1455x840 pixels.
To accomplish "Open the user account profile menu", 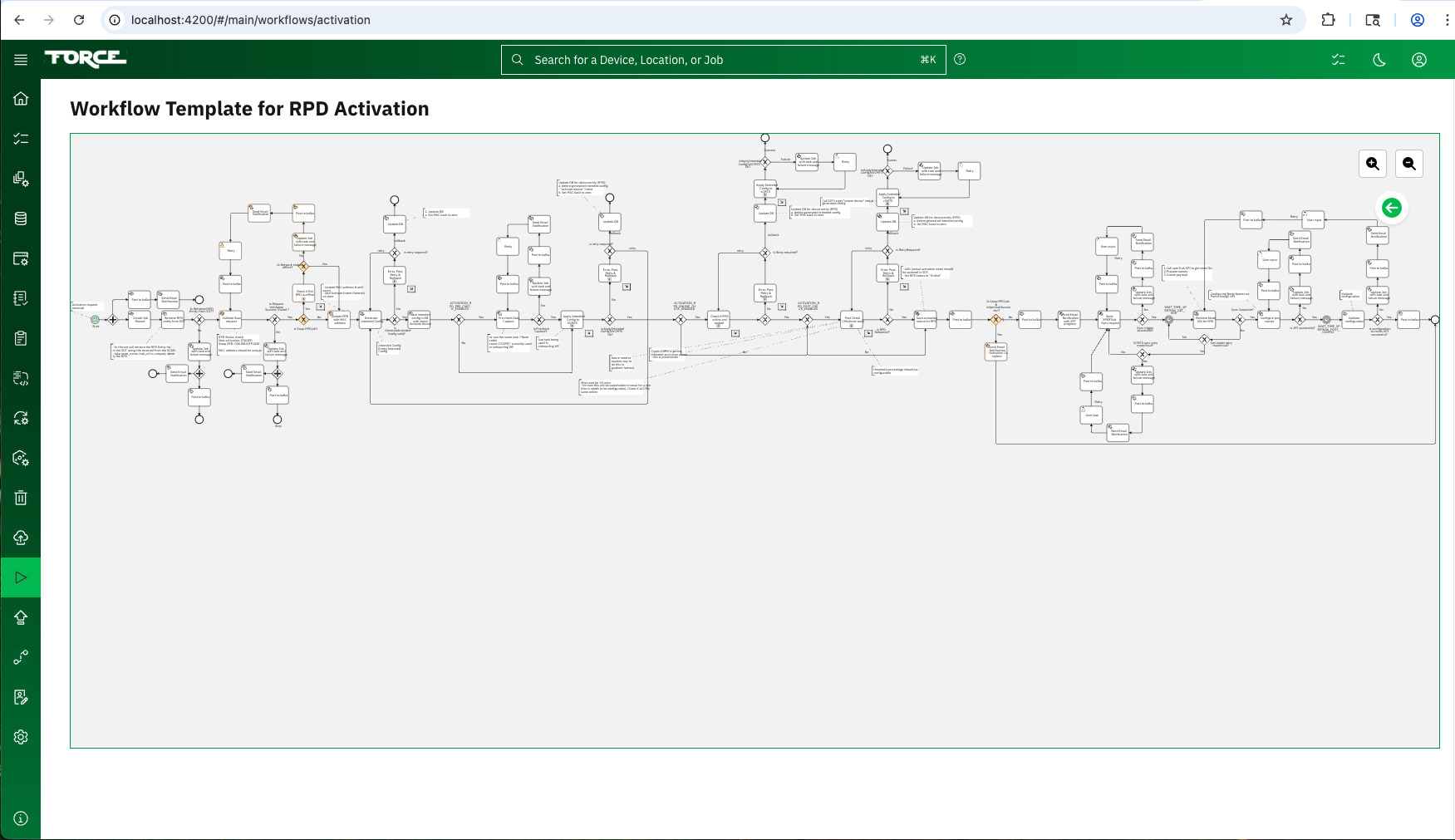I will point(1419,59).
